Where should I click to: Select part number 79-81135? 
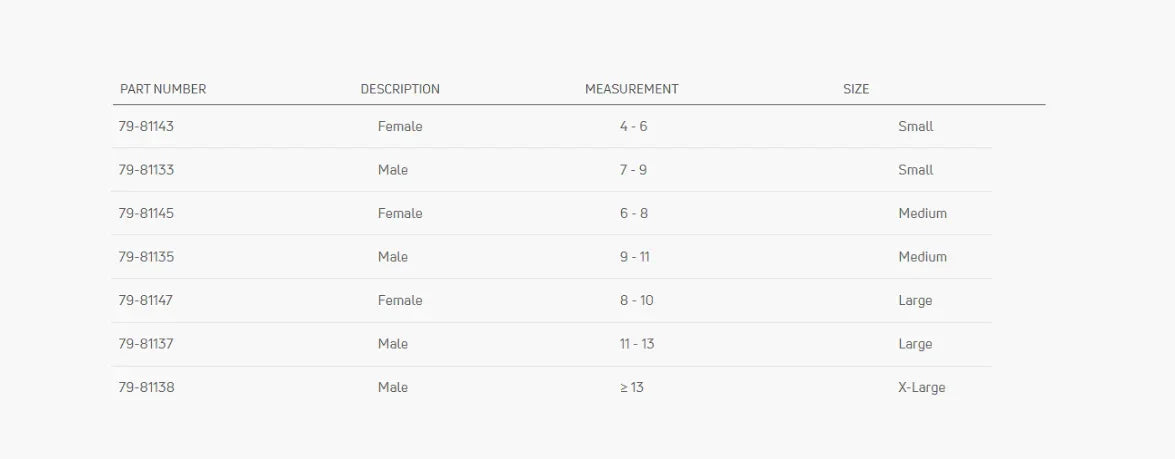[146, 257]
